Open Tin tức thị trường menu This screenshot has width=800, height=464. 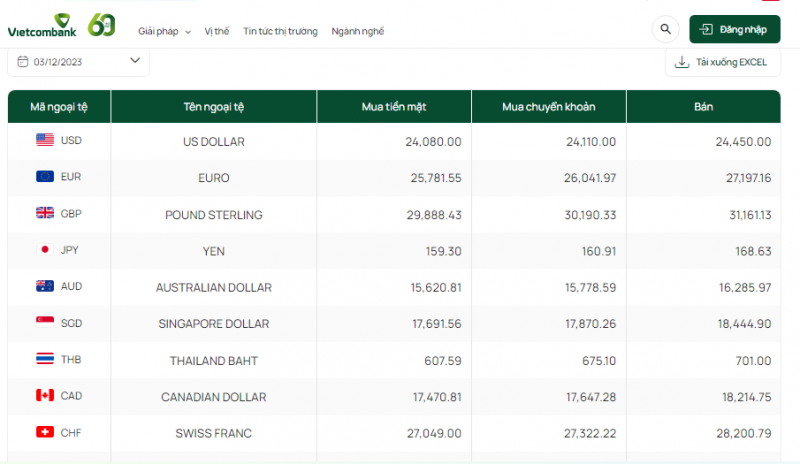point(280,31)
